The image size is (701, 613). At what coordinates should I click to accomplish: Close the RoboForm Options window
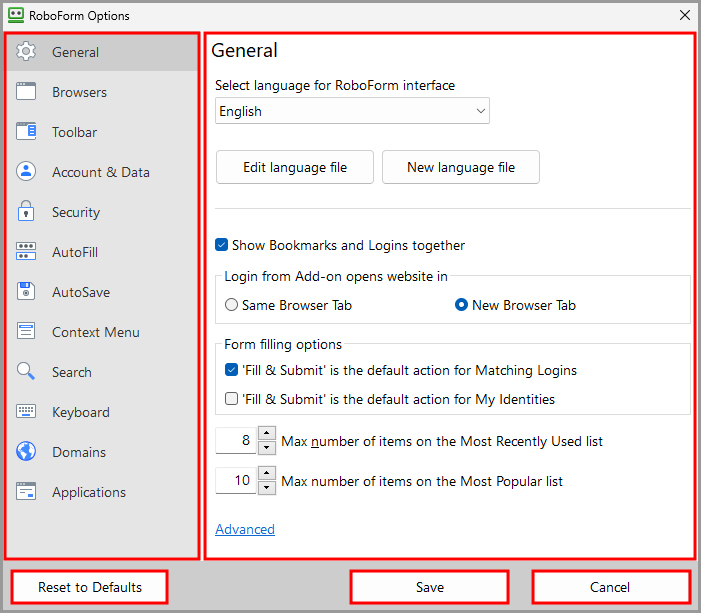(684, 15)
